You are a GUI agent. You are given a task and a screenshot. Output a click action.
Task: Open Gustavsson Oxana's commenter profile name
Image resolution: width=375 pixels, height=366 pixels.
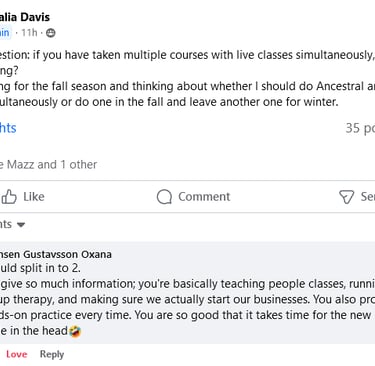point(56,254)
